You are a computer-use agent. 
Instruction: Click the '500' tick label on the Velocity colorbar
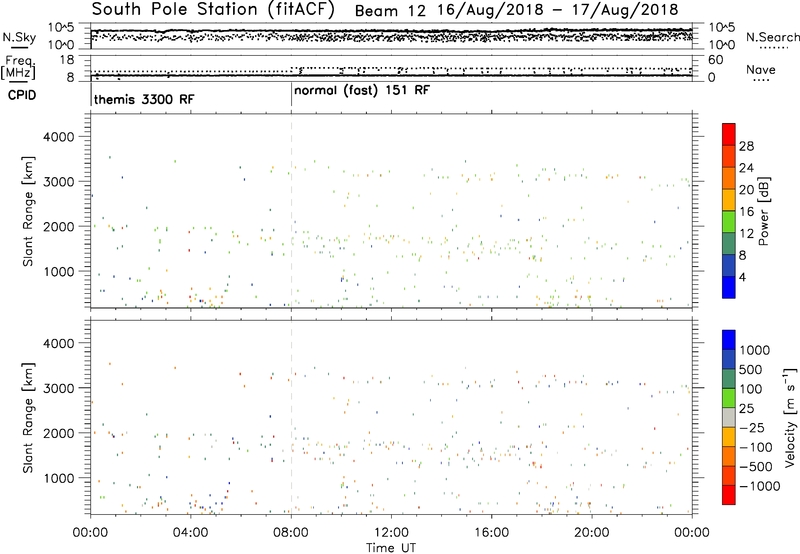point(751,369)
